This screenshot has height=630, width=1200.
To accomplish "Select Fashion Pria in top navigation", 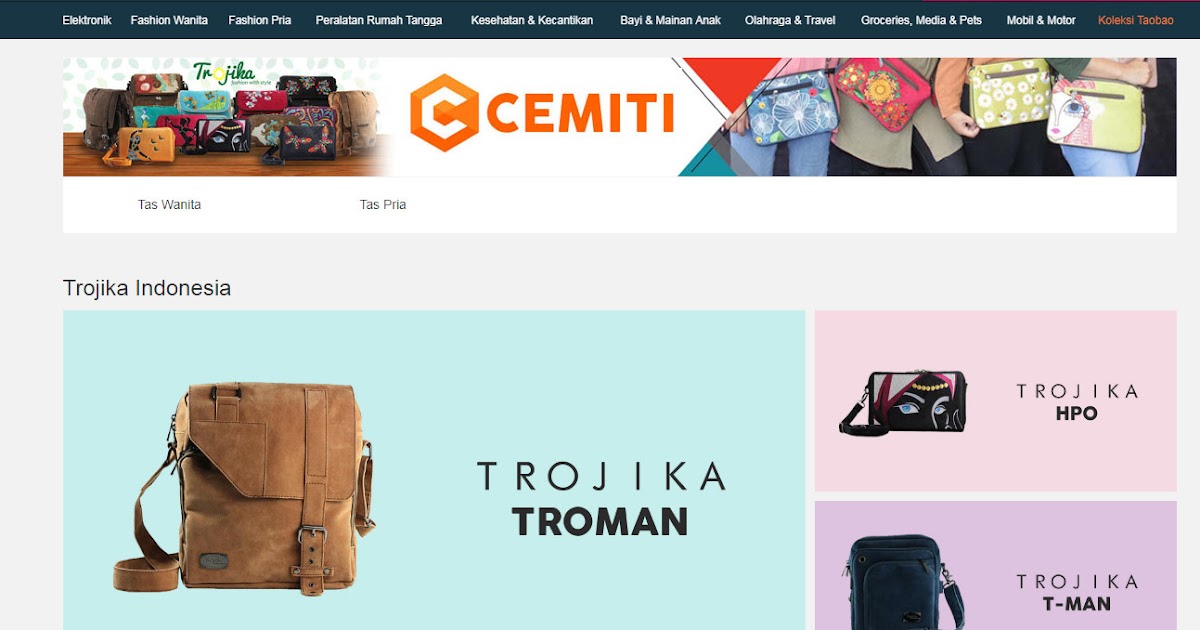I will click(x=260, y=20).
